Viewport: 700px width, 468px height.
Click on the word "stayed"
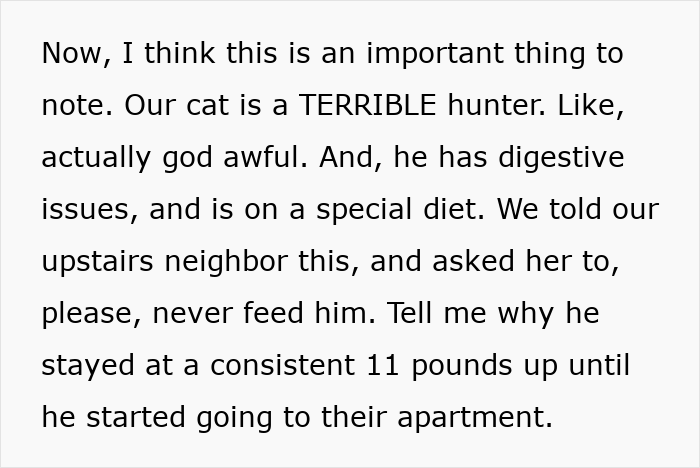point(89,365)
